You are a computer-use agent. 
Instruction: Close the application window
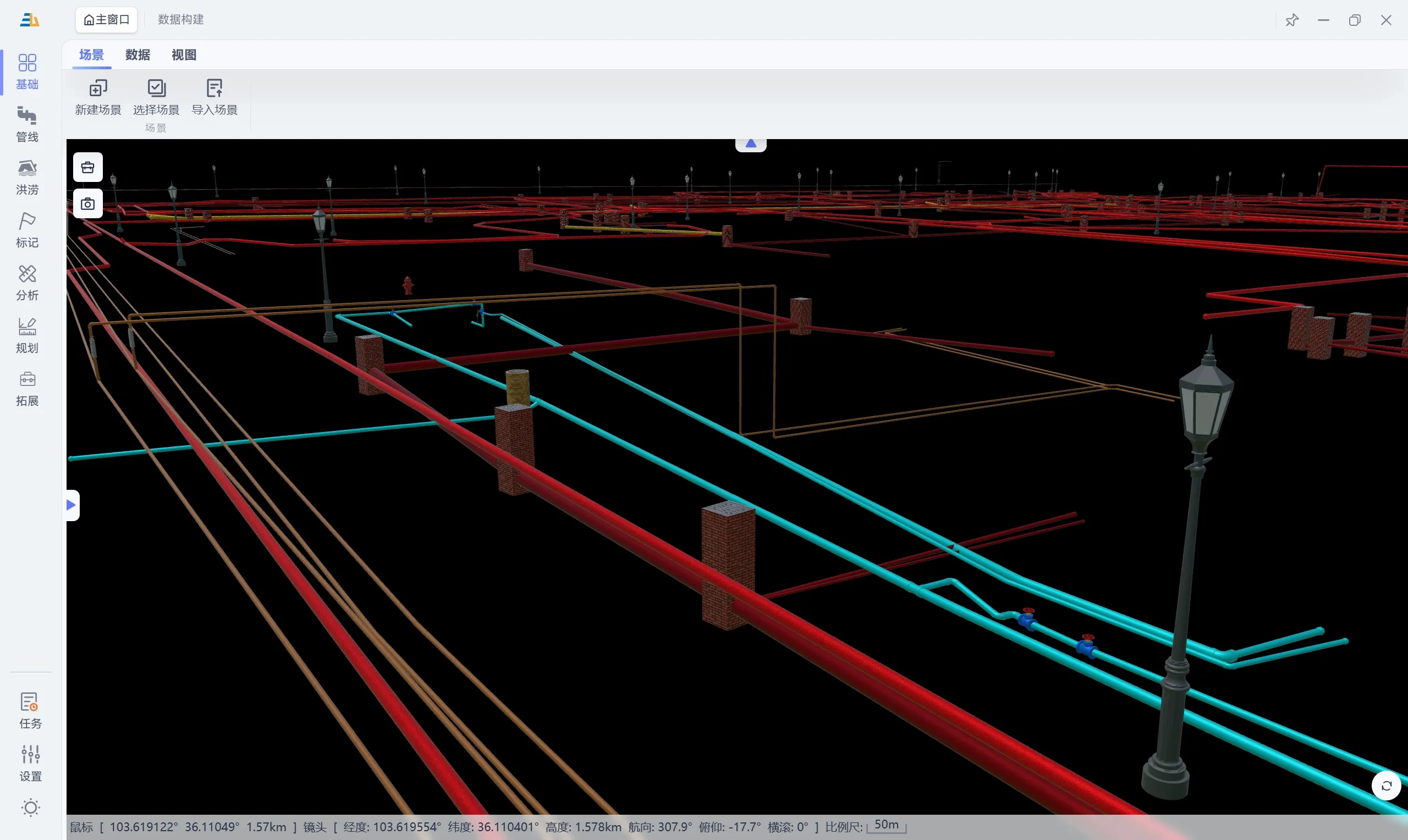1386,20
